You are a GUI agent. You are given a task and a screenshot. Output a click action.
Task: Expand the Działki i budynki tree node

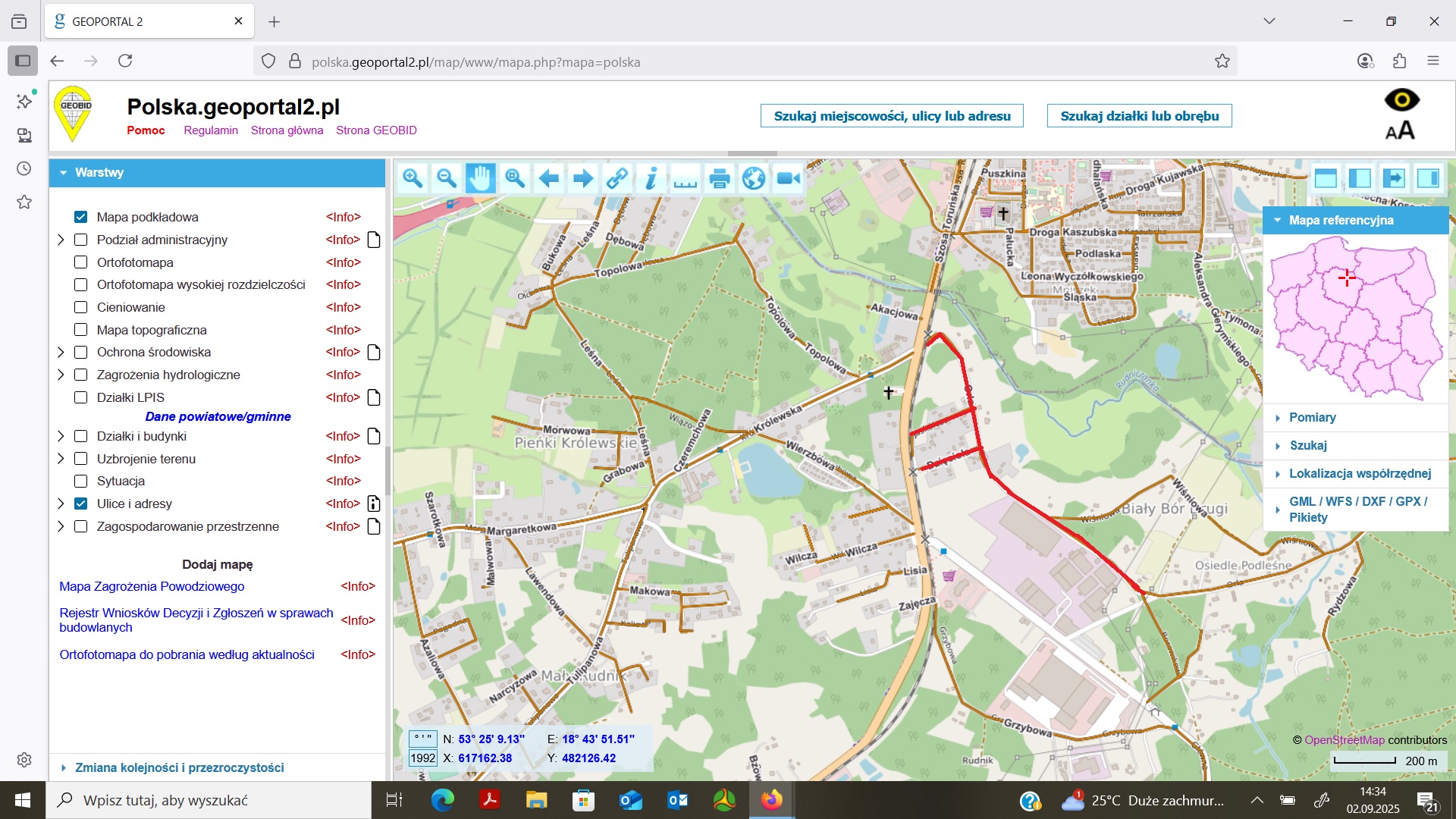click(x=61, y=436)
